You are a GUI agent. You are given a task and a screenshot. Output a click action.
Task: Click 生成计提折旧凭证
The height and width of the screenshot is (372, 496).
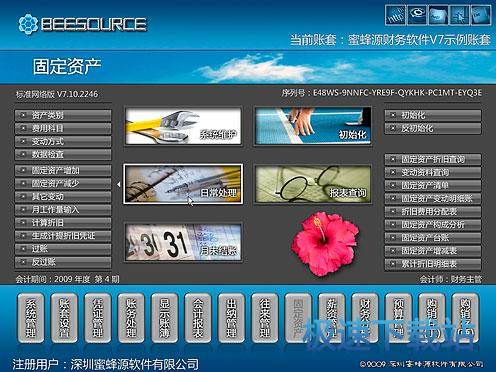(63, 236)
